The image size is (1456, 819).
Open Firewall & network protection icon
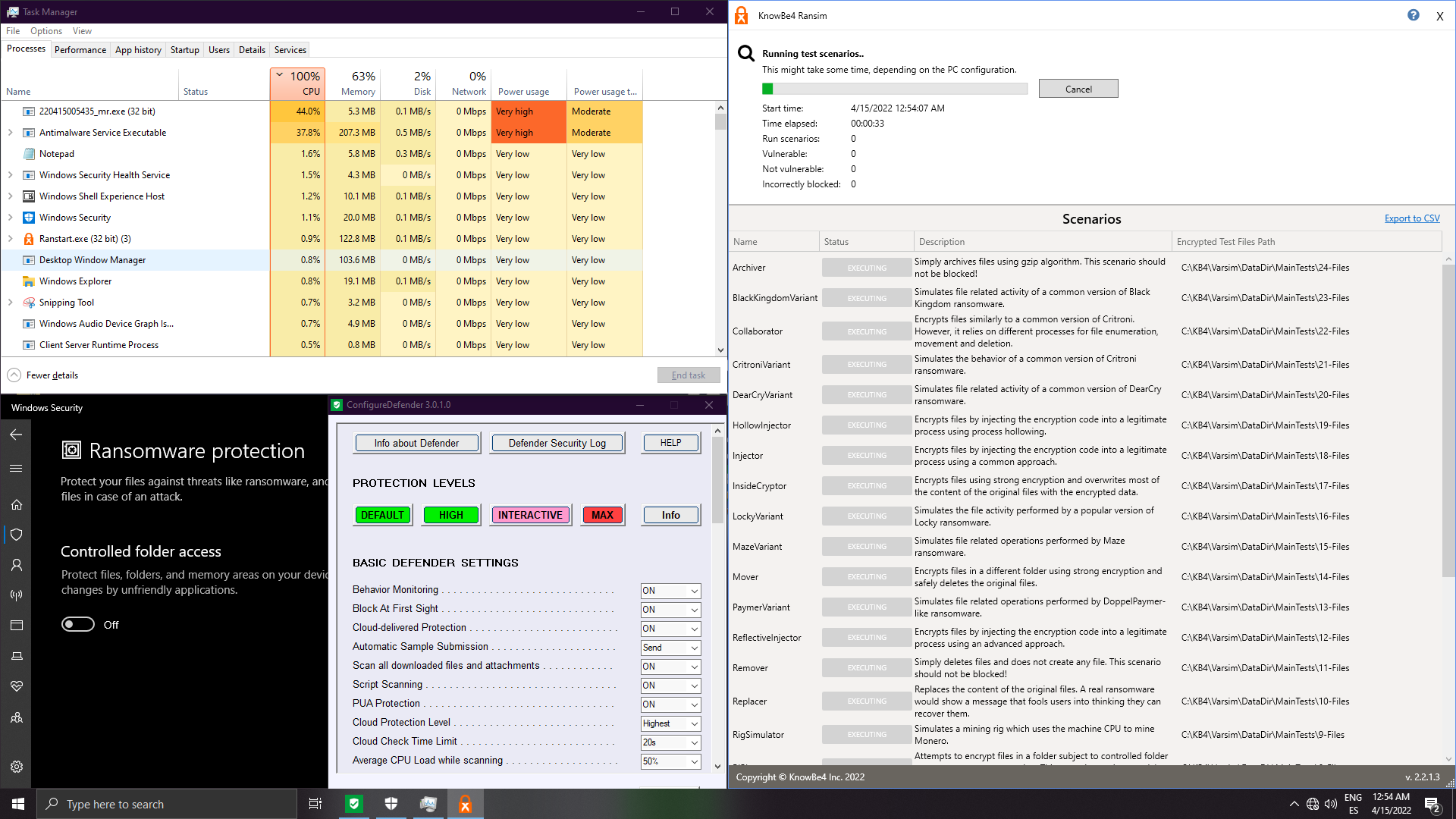tap(17, 595)
